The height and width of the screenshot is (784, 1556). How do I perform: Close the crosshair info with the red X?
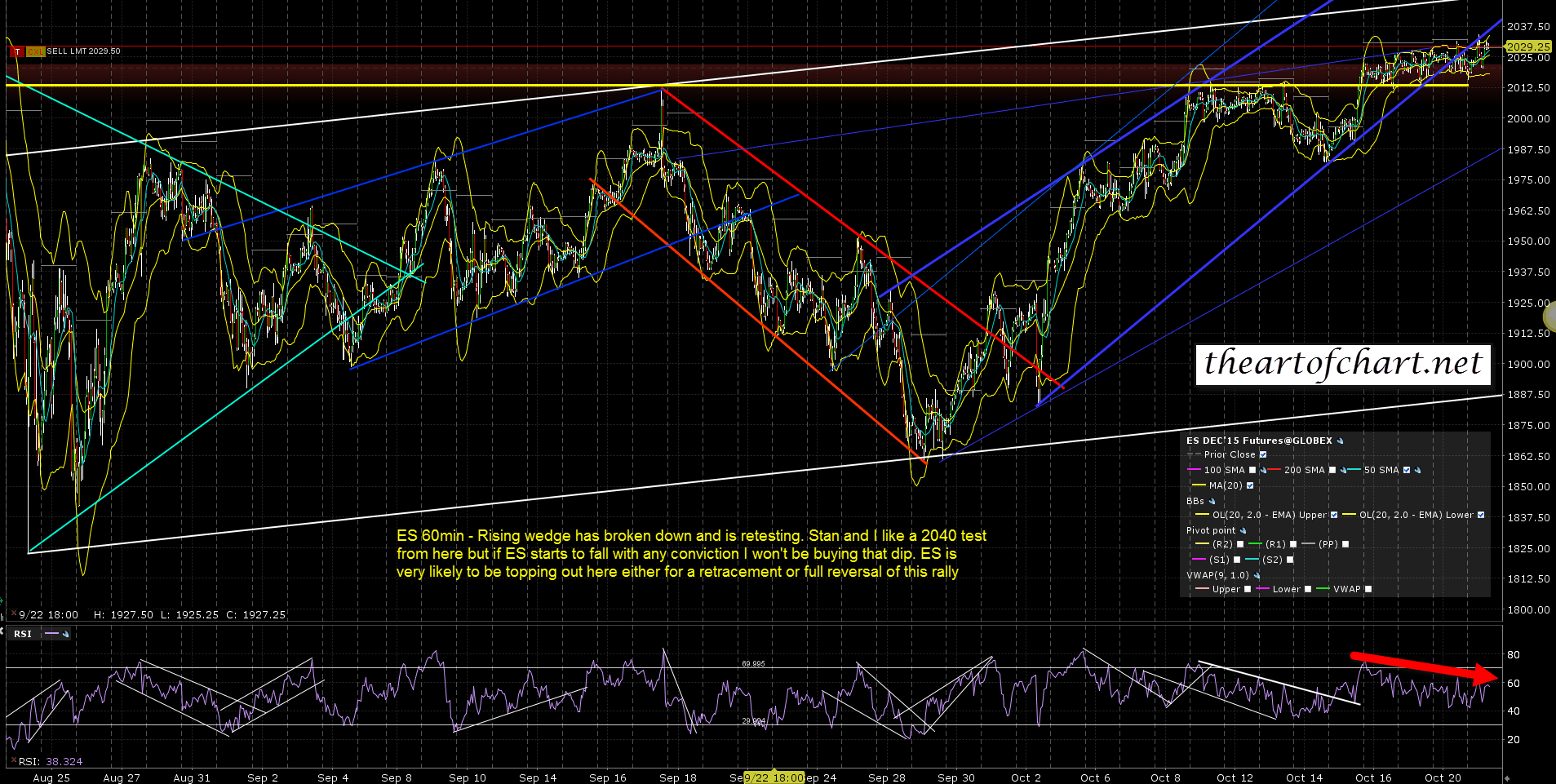click(x=14, y=614)
